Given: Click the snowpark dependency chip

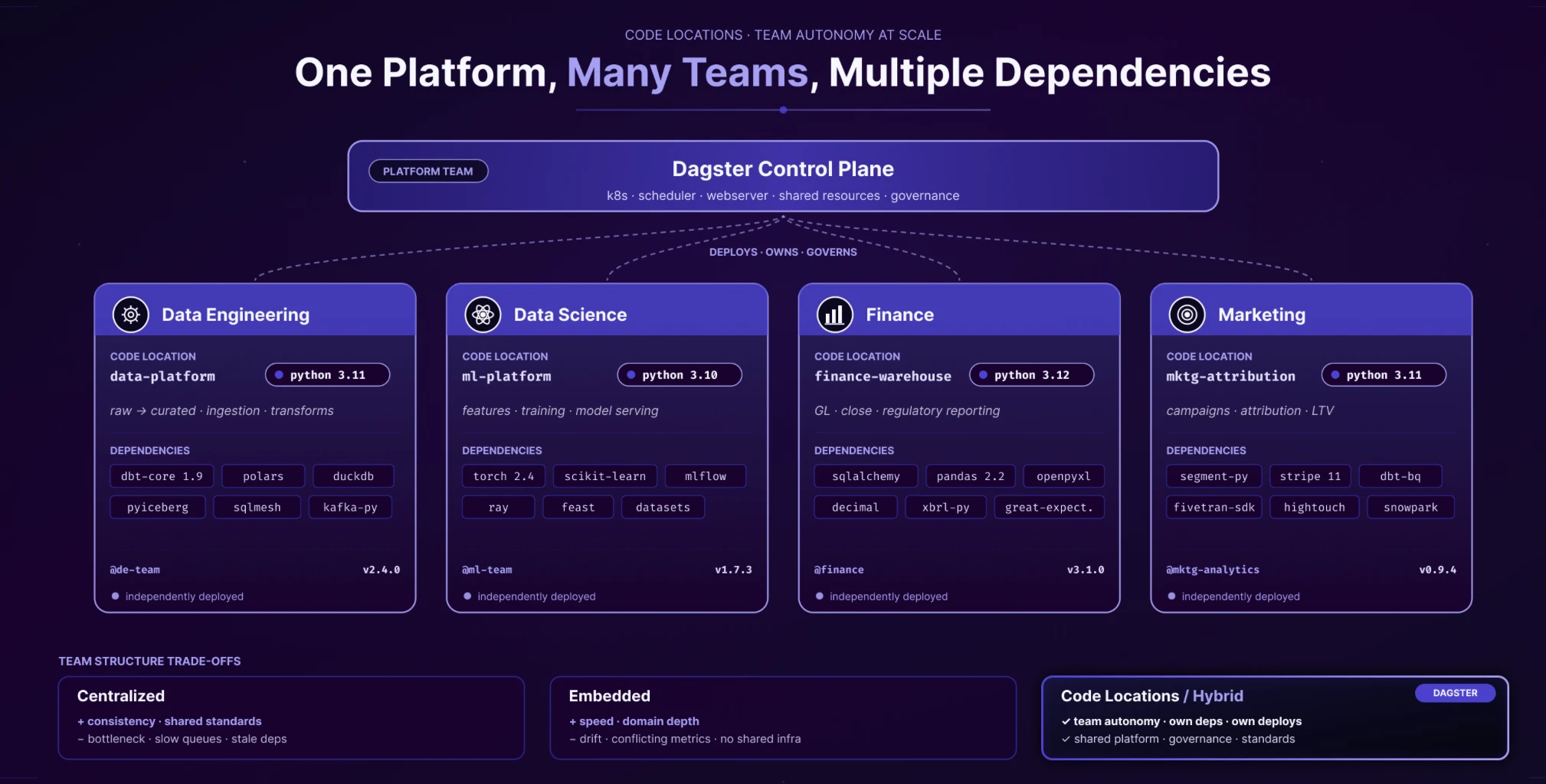Looking at the screenshot, I should click(x=1410, y=508).
